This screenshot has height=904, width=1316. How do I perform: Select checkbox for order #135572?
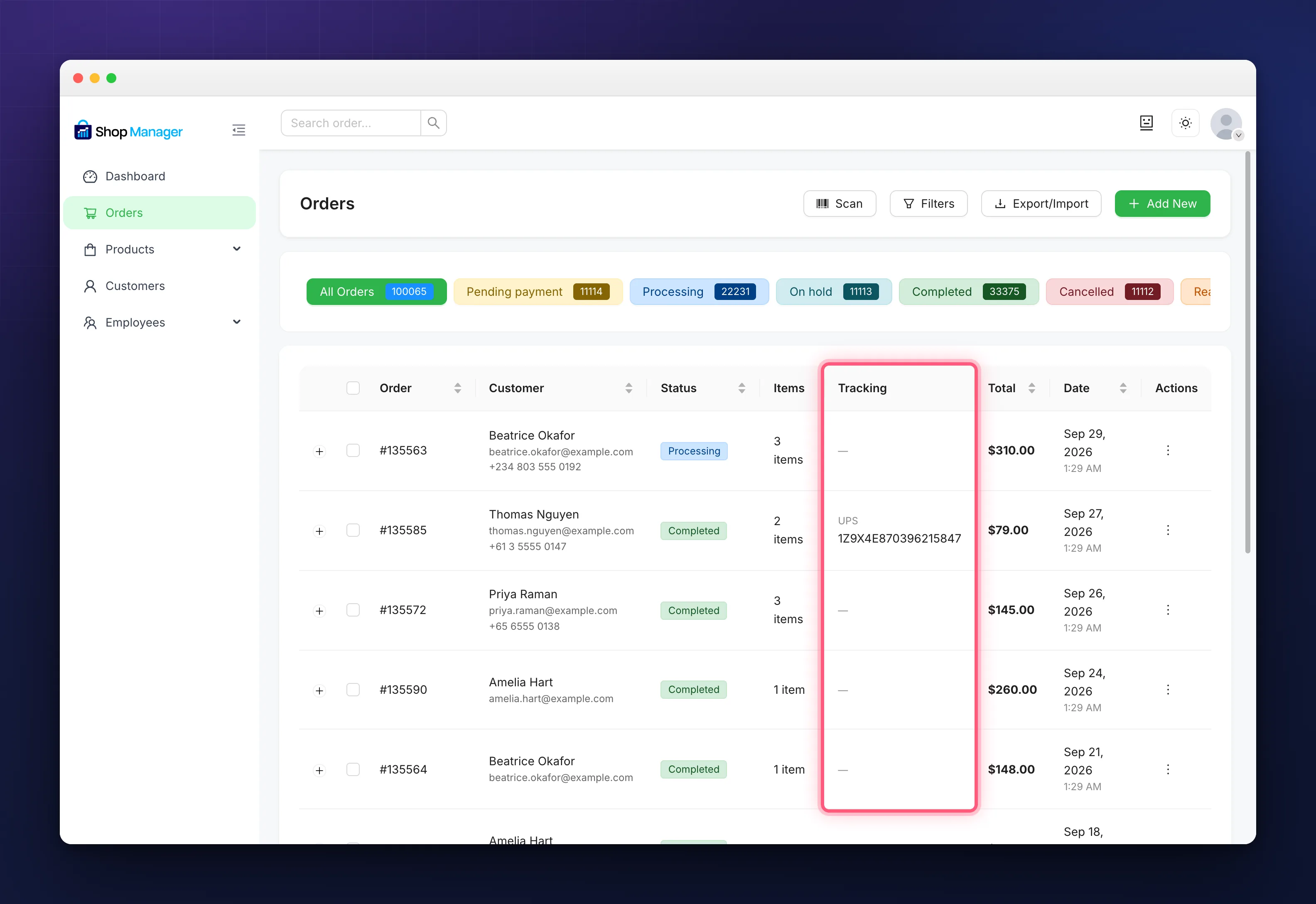click(x=353, y=609)
